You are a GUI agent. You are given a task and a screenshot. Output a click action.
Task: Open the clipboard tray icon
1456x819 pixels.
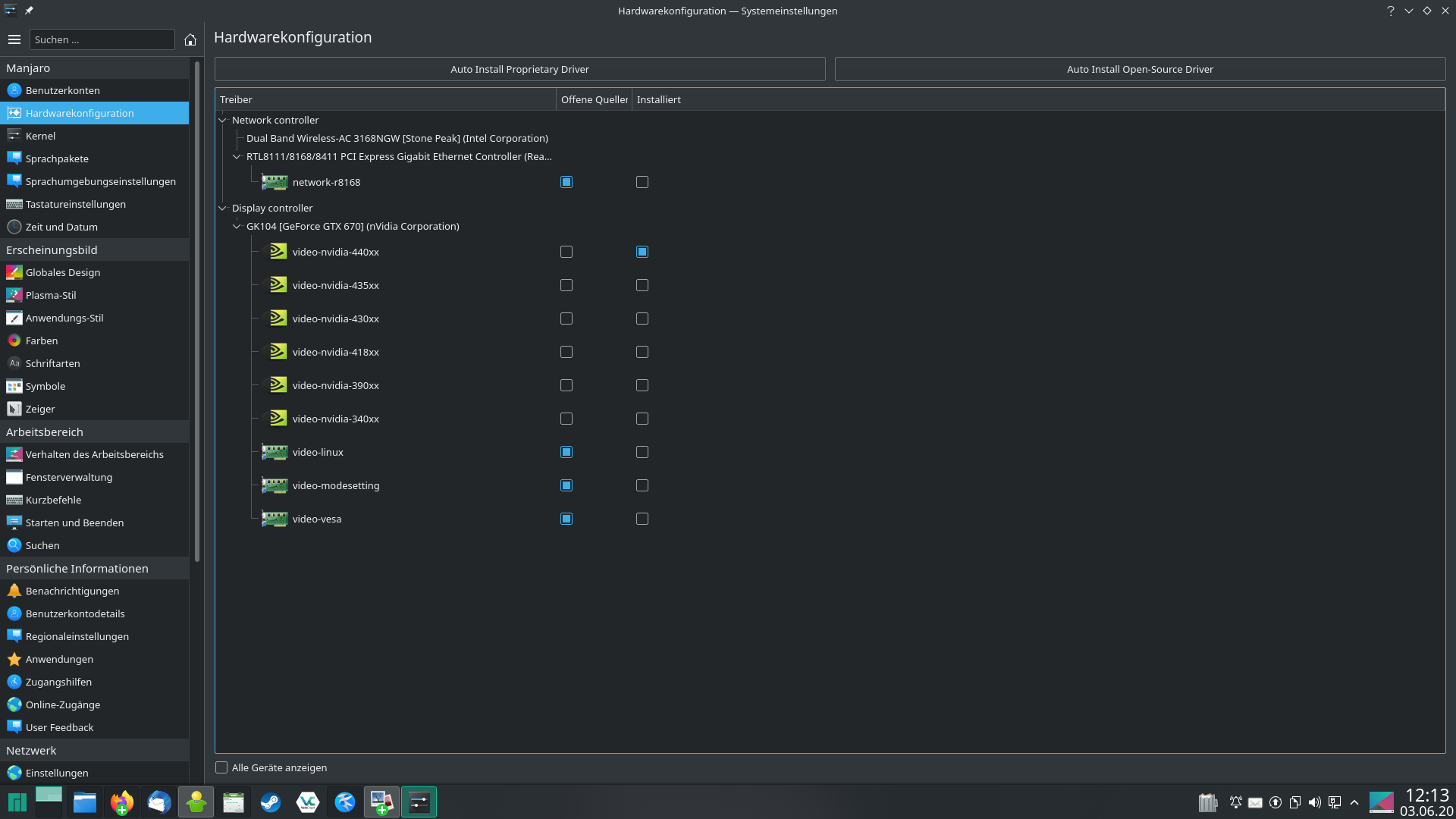click(1295, 802)
